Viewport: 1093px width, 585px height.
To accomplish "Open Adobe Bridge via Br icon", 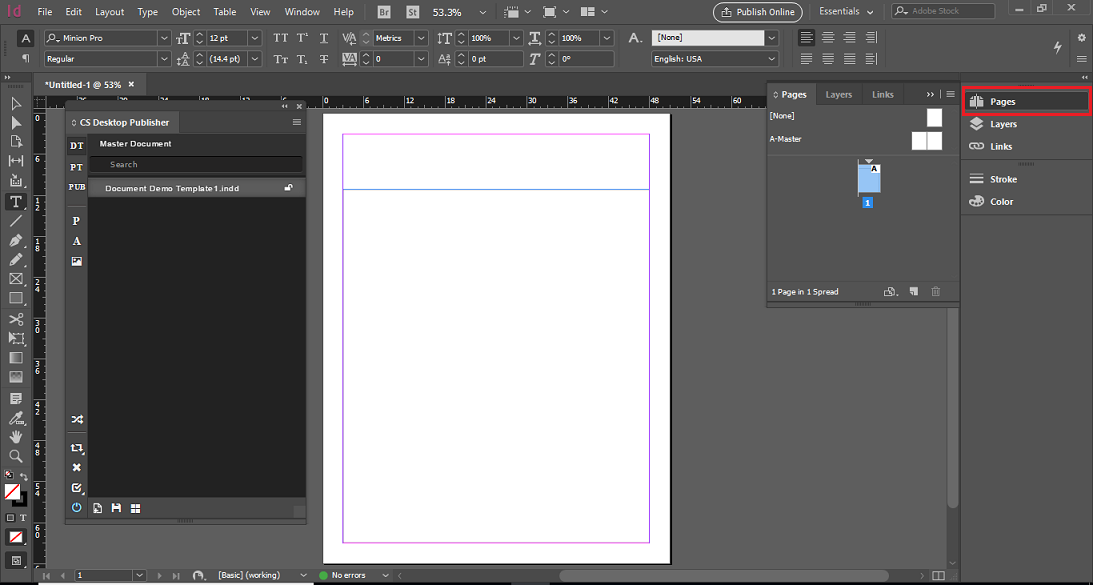I will click(x=383, y=12).
